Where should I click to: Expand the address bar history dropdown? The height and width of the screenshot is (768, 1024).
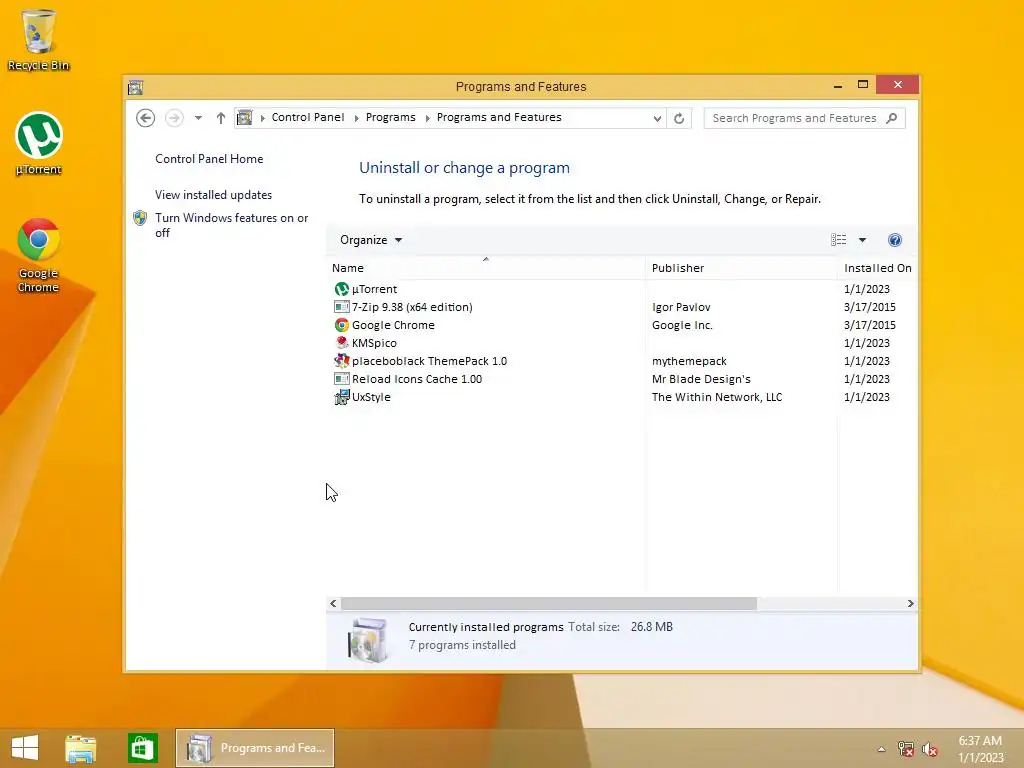point(657,118)
